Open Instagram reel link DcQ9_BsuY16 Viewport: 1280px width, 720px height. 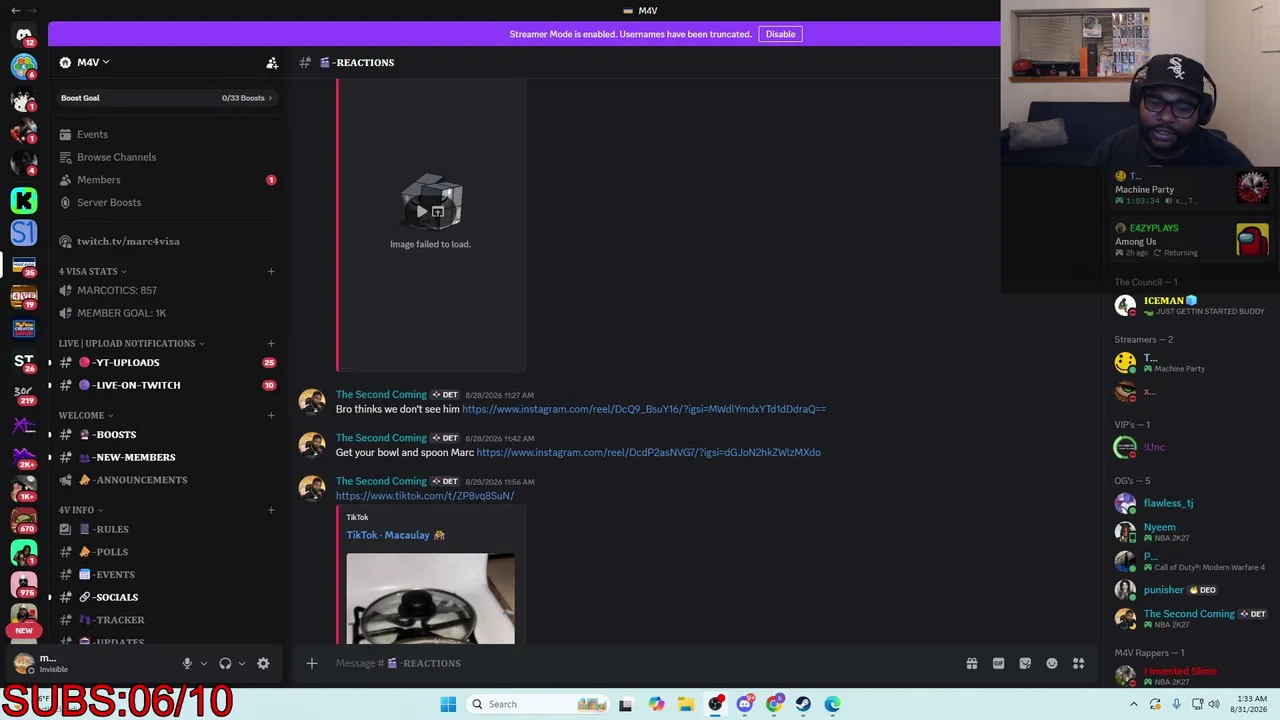pos(644,409)
